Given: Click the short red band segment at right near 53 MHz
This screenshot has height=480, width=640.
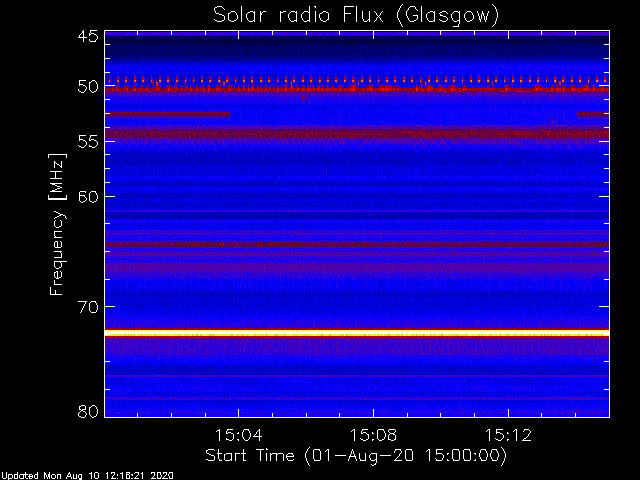Looking at the screenshot, I should point(593,114).
